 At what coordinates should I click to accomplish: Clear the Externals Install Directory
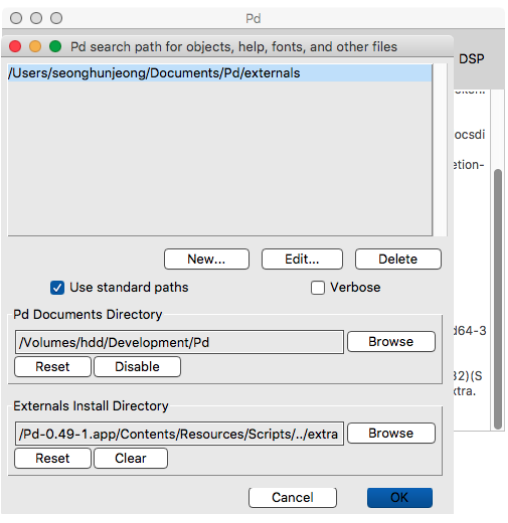pyautogui.click(x=130, y=458)
